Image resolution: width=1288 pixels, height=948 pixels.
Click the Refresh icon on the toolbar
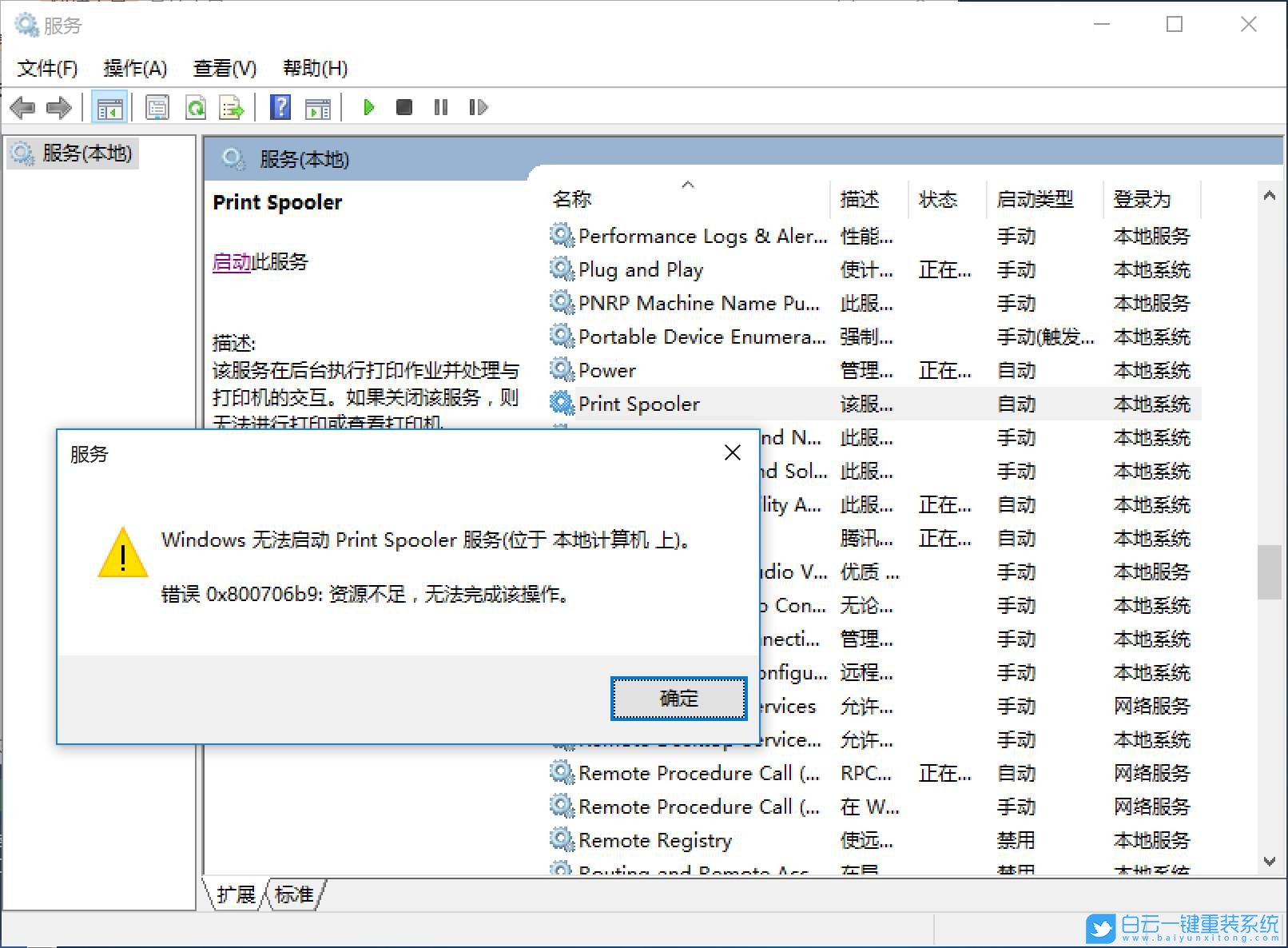coord(196,107)
